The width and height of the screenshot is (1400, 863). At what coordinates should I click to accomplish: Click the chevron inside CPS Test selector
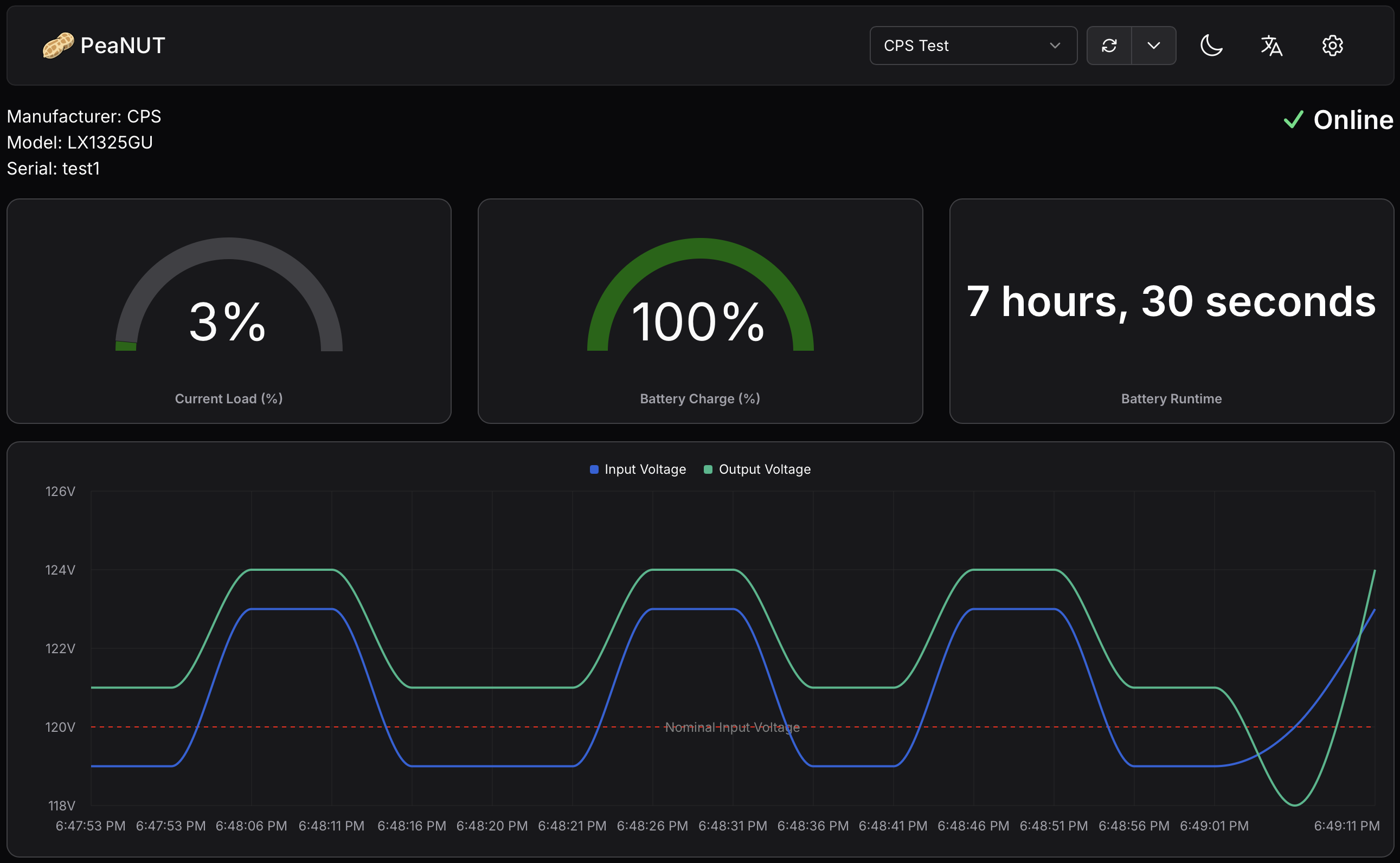point(1055,46)
